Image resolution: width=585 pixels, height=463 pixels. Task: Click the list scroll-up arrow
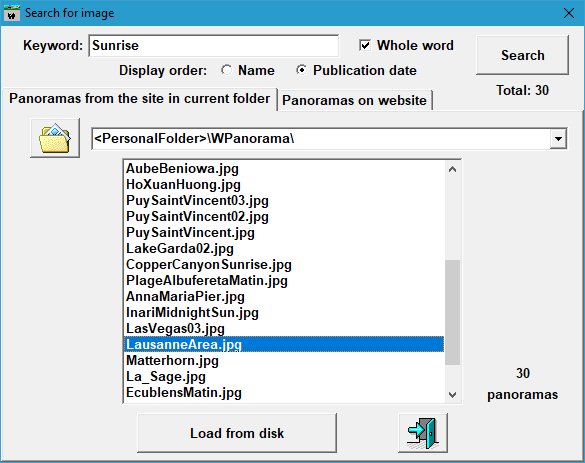pyautogui.click(x=453, y=169)
